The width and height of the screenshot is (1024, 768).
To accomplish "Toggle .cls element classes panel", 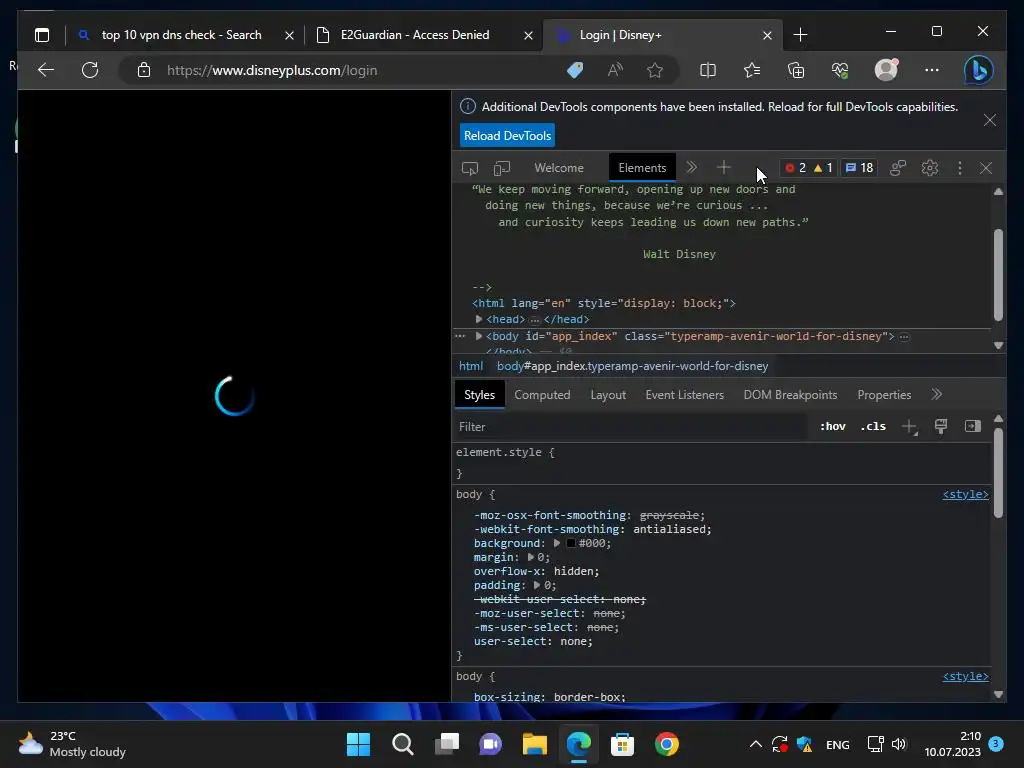I will pos(873,426).
